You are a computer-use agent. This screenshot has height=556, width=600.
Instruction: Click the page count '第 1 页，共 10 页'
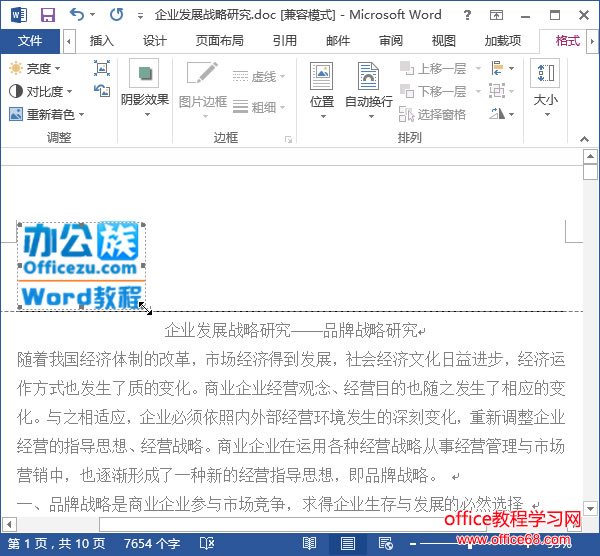[56, 543]
